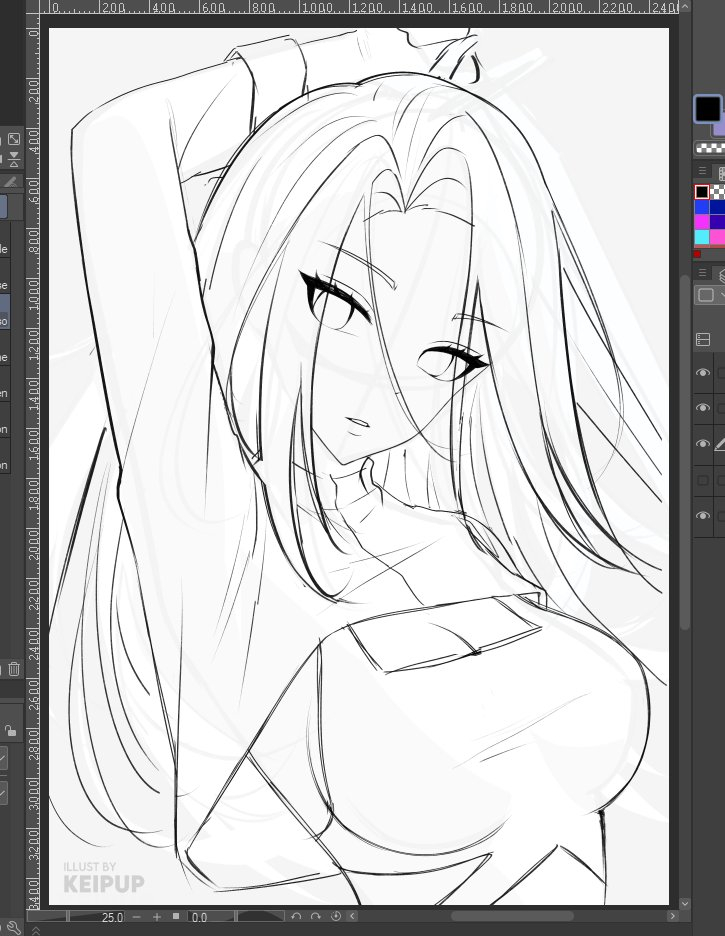Click the zoom out minus button

[x=137, y=917]
